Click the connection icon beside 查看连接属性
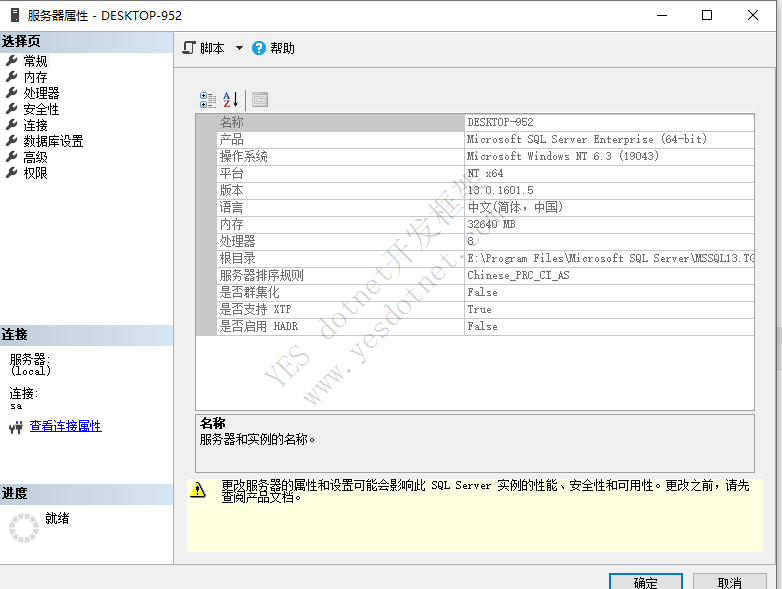Screen dimensions: 782x589 15,427
